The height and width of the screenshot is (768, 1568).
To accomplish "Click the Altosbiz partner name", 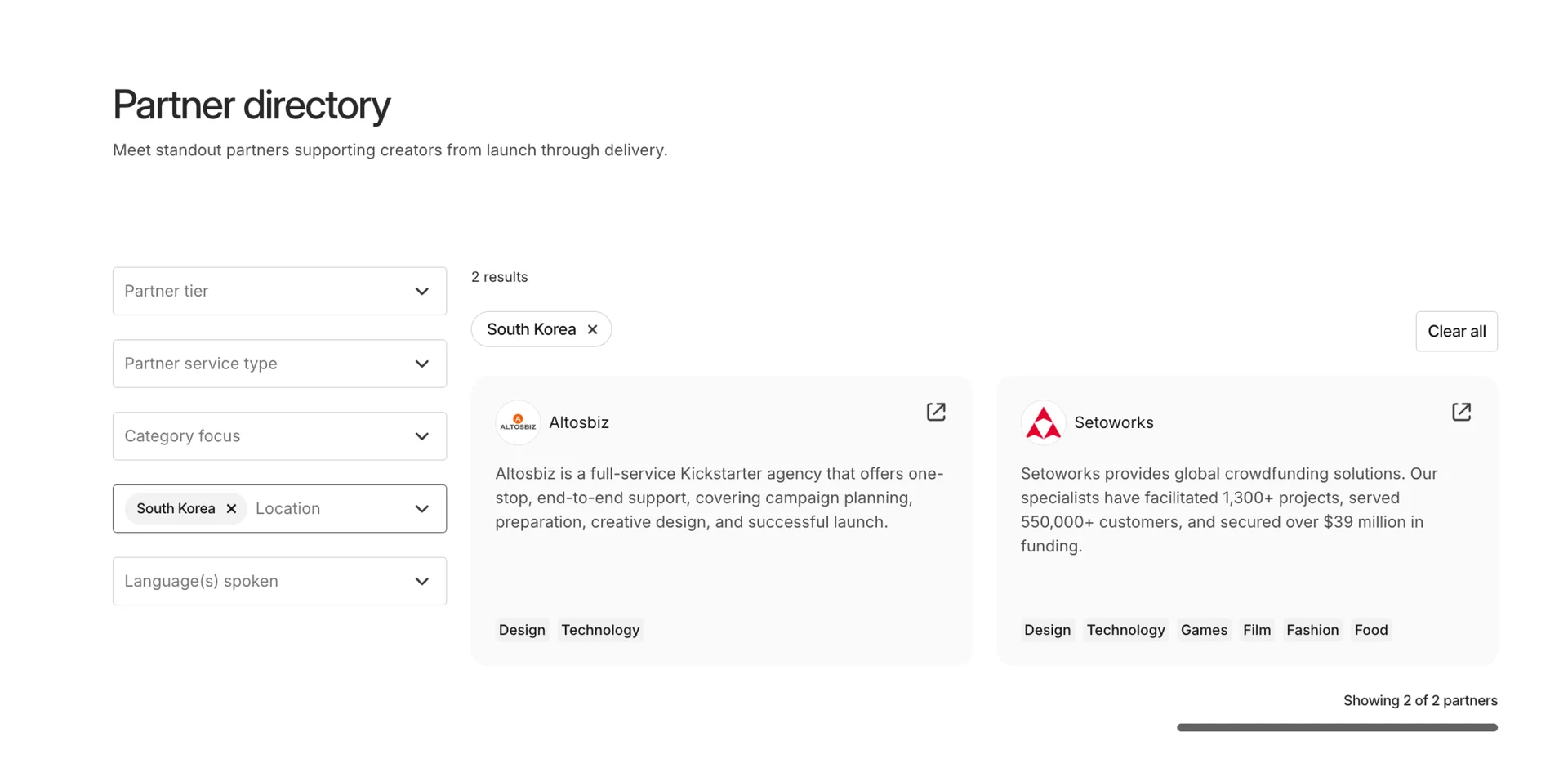I will tap(578, 422).
